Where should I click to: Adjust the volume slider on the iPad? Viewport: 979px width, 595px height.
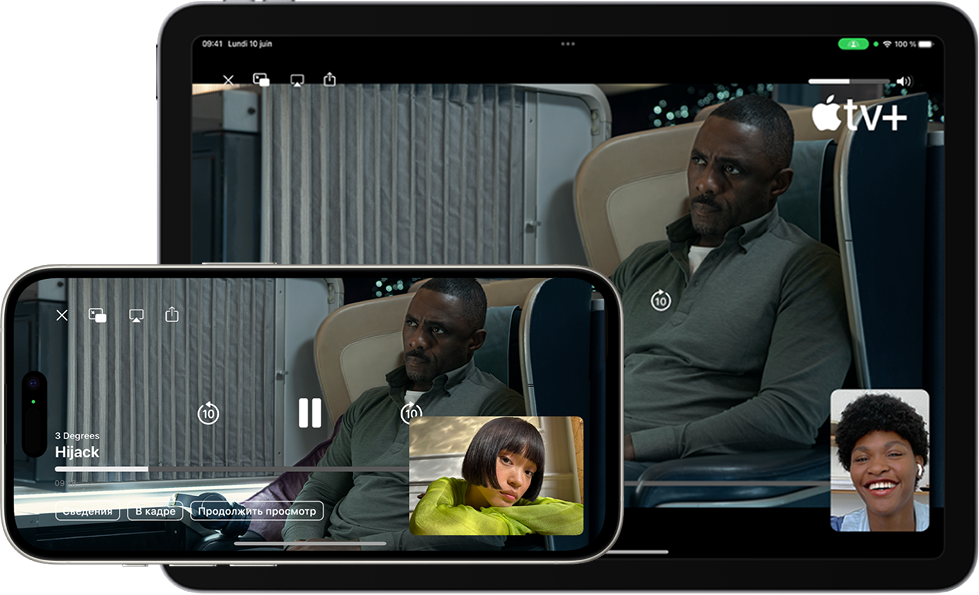click(x=849, y=81)
